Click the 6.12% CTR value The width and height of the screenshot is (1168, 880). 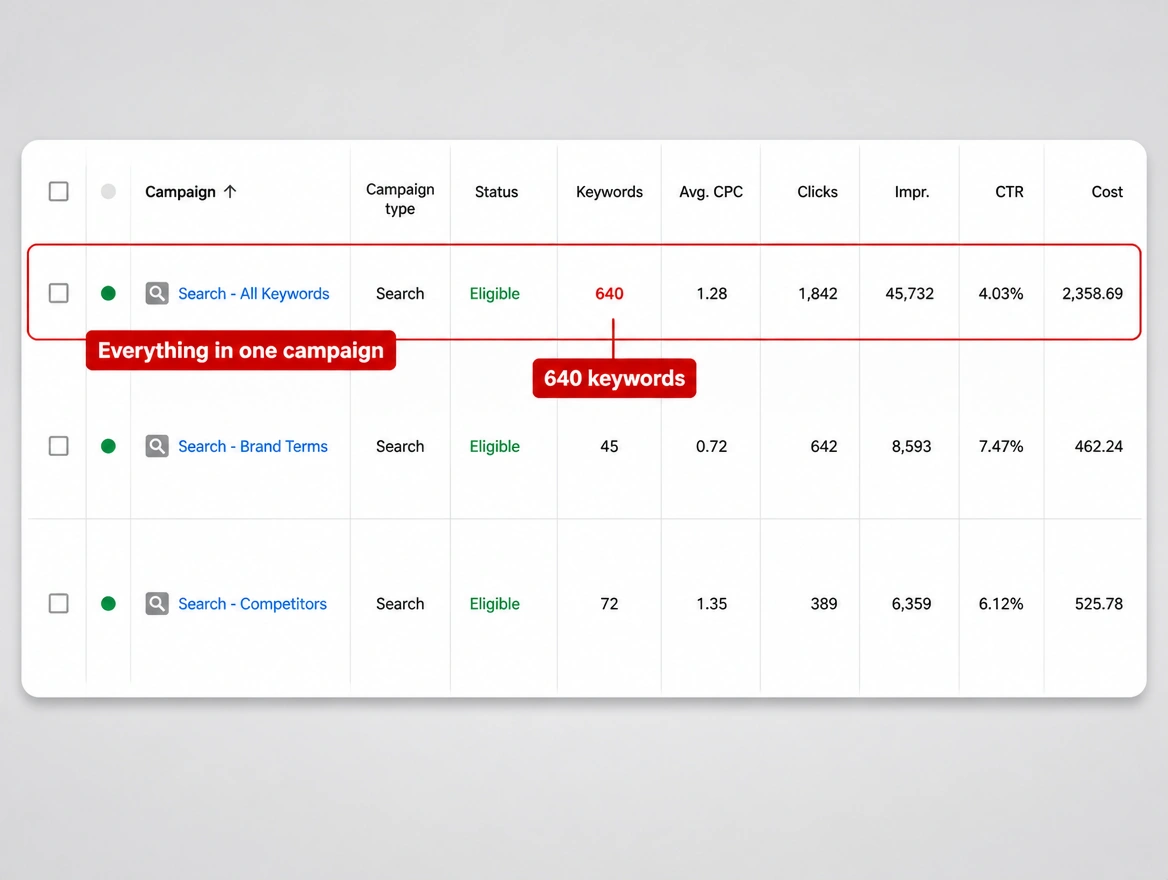(1001, 604)
